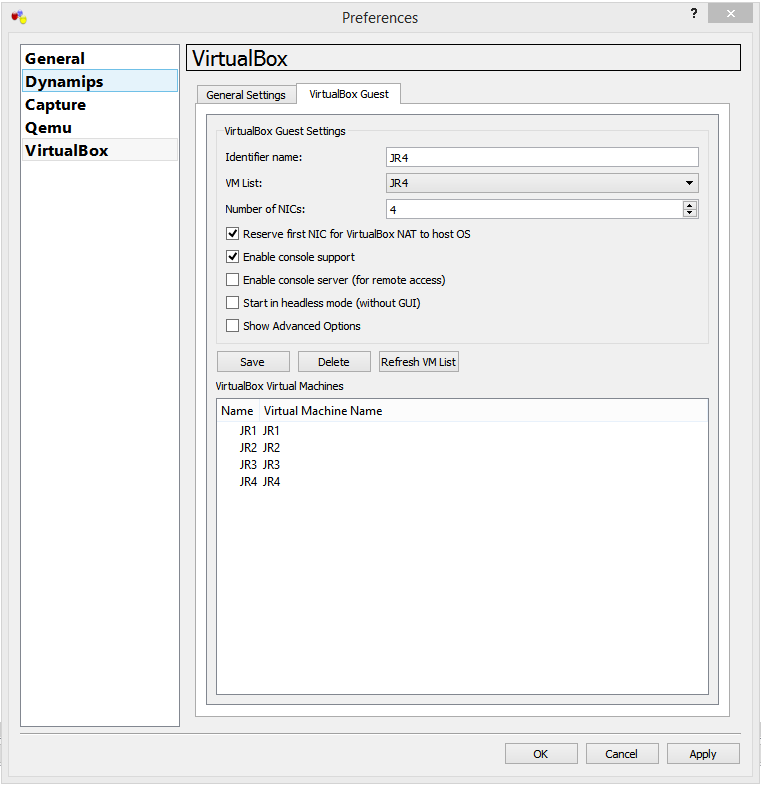Click the Delete button
This screenshot has height=786, width=761.
click(334, 361)
